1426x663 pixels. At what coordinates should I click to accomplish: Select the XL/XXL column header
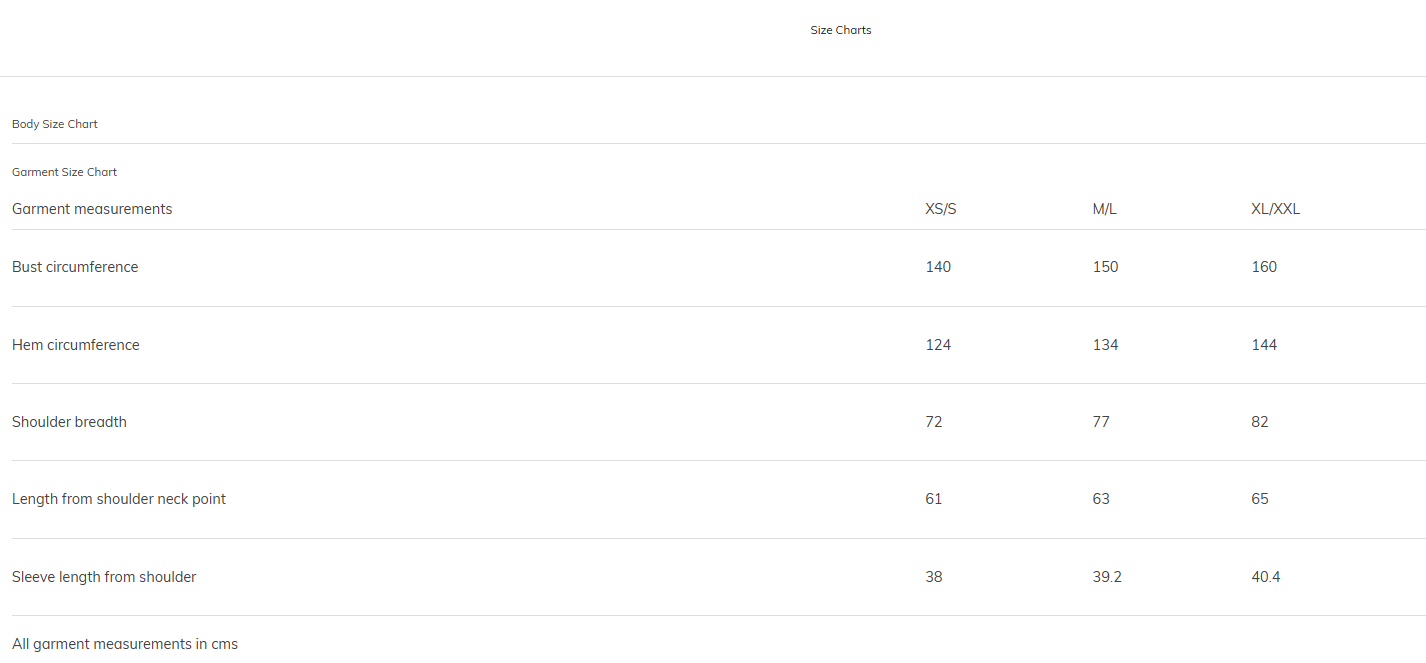pyautogui.click(x=1275, y=209)
